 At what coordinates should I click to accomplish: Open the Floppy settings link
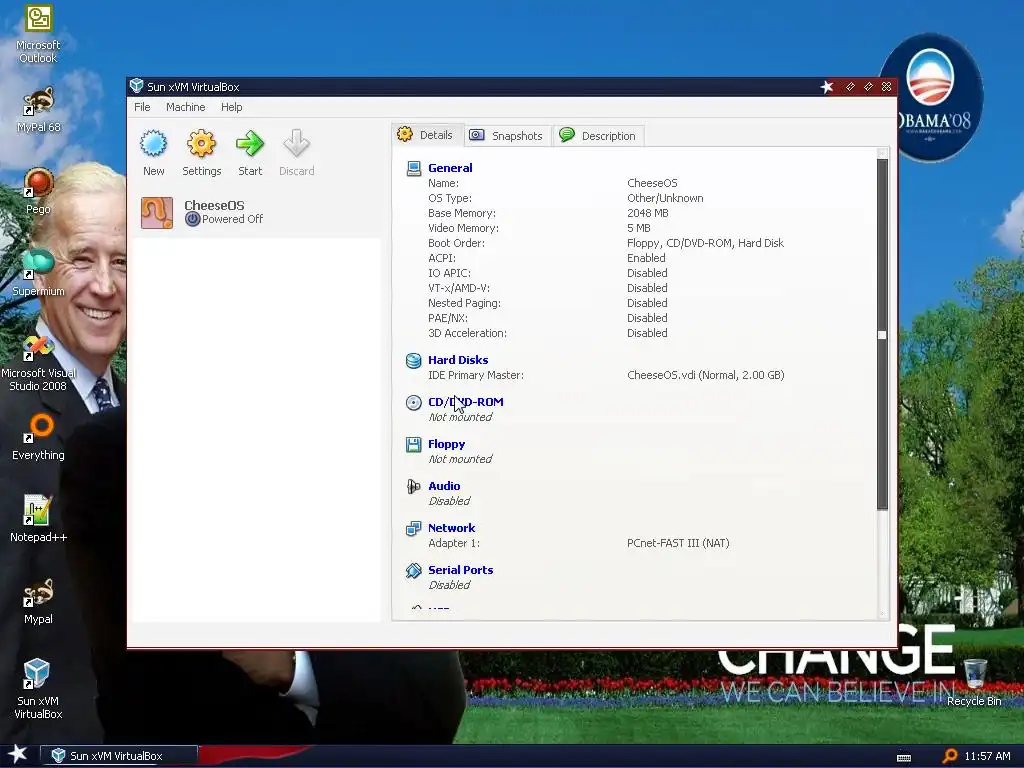click(x=447, y=444)
